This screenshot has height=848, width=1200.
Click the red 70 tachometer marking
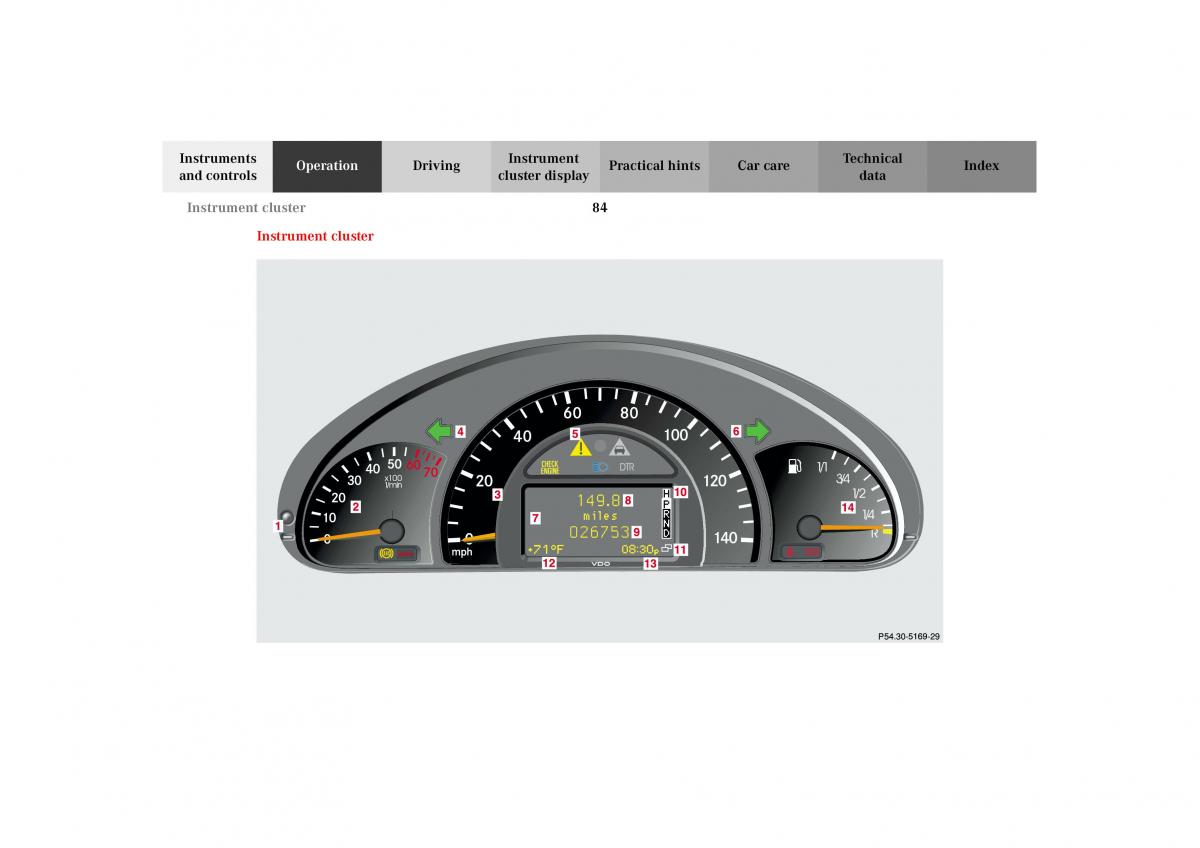[430, 471]
